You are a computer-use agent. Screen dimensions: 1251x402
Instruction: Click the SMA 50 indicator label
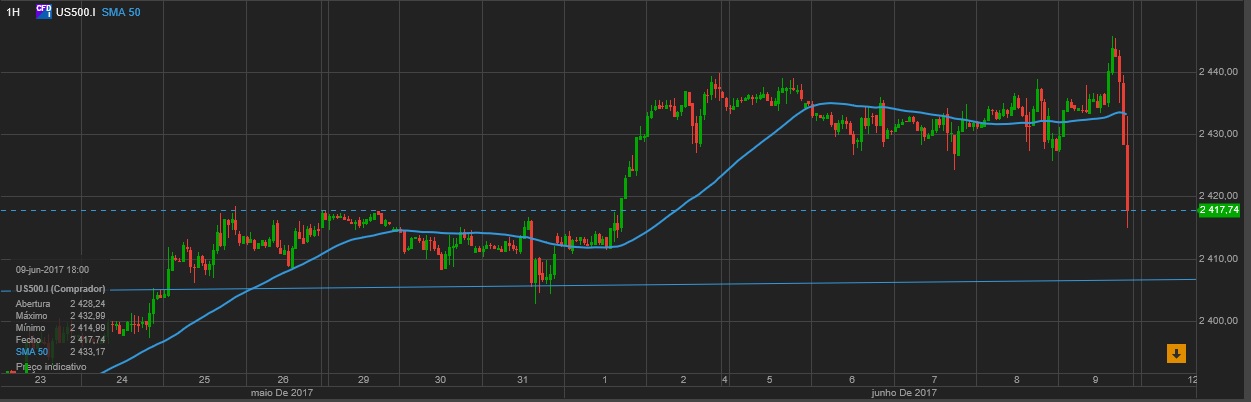pyautogui.click(x=122, y=11)
